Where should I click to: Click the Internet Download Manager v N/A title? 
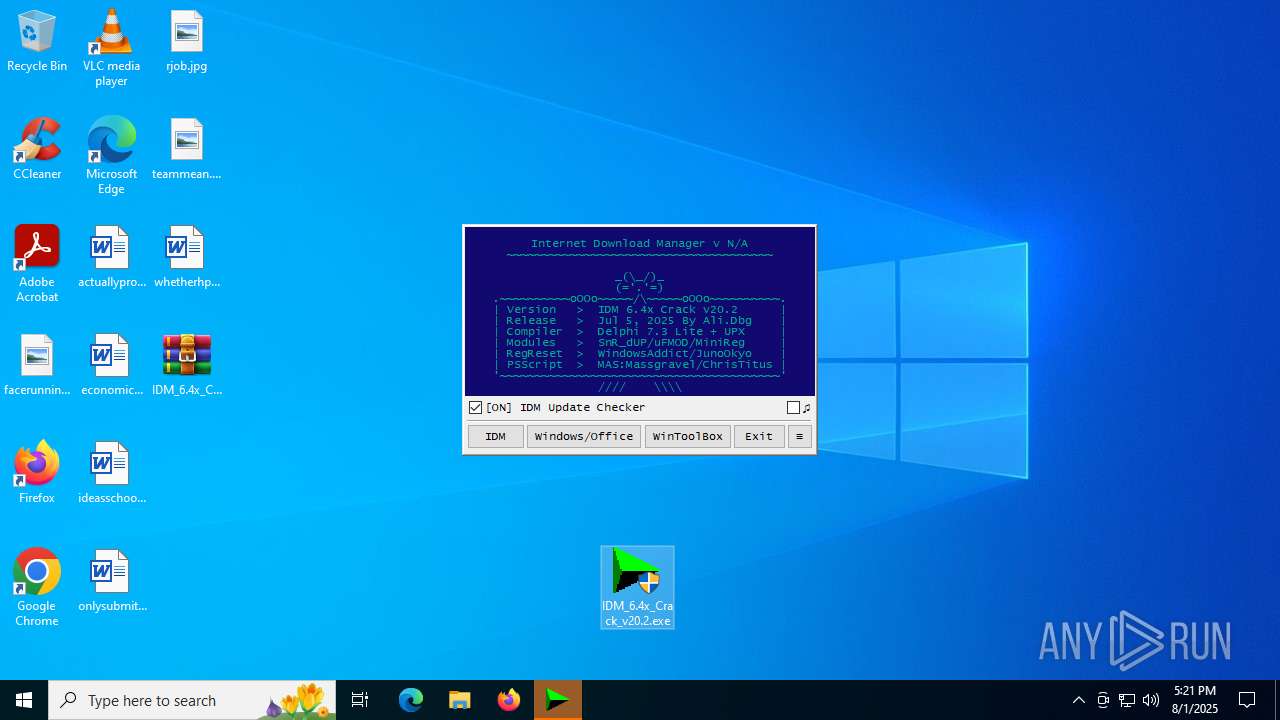(x=639, y=244)
